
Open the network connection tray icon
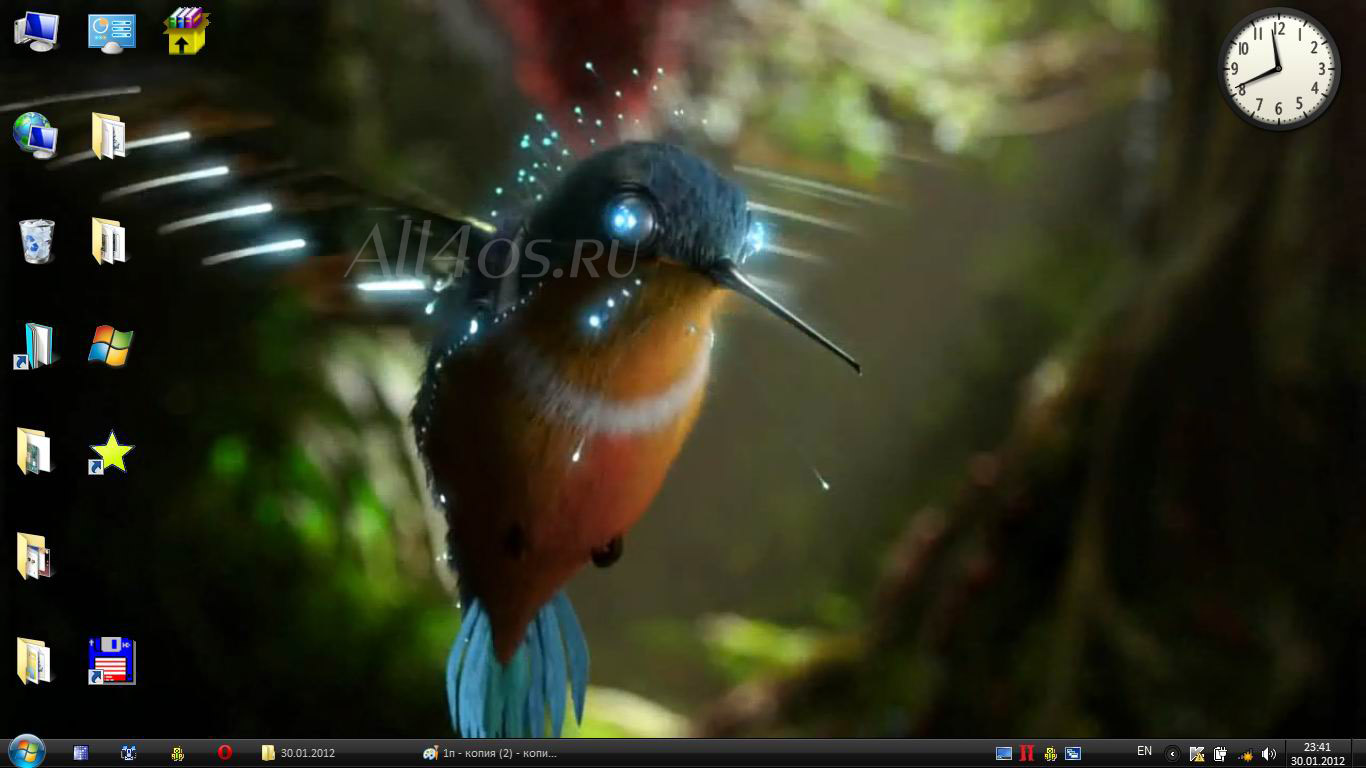click(x=1245, y=754)
